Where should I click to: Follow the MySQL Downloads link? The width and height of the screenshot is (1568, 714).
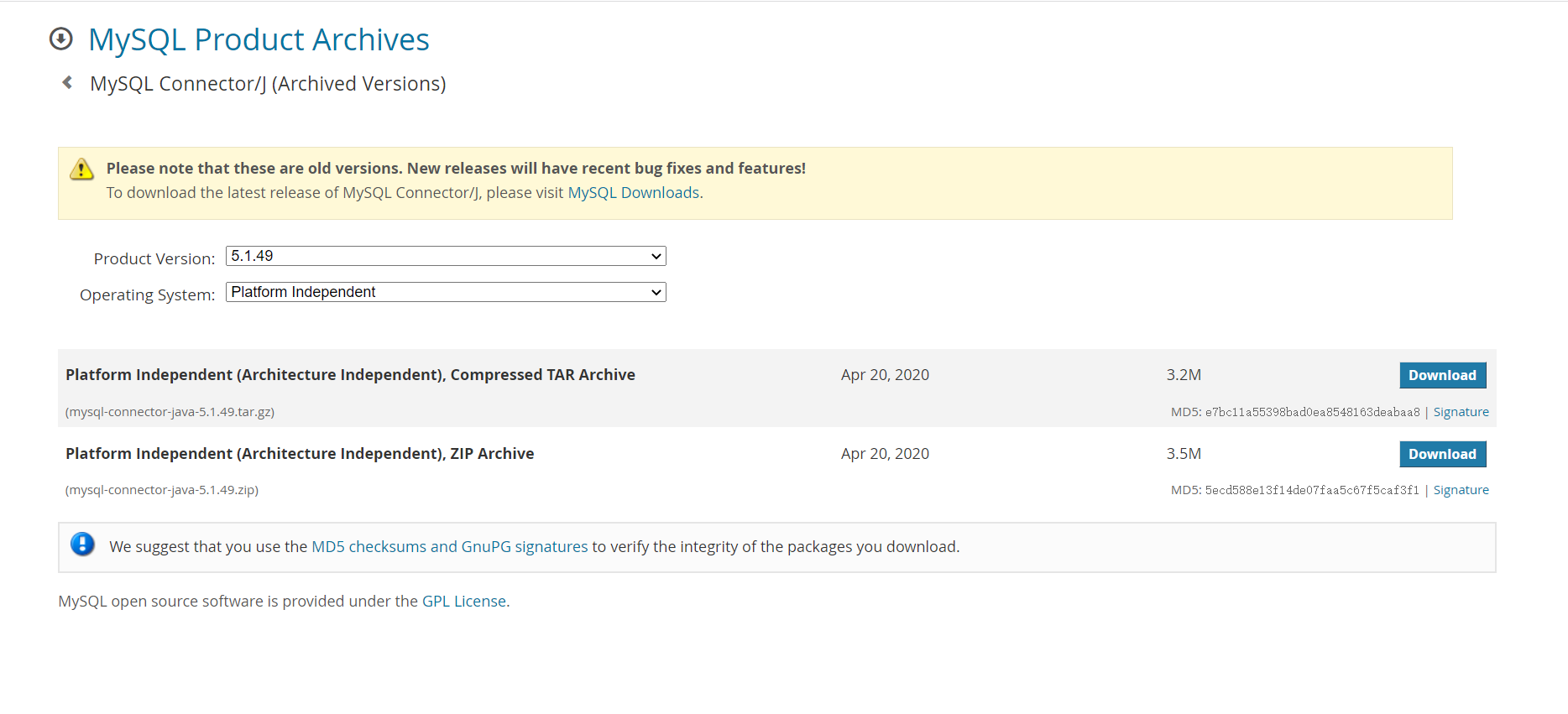[633, 193]
